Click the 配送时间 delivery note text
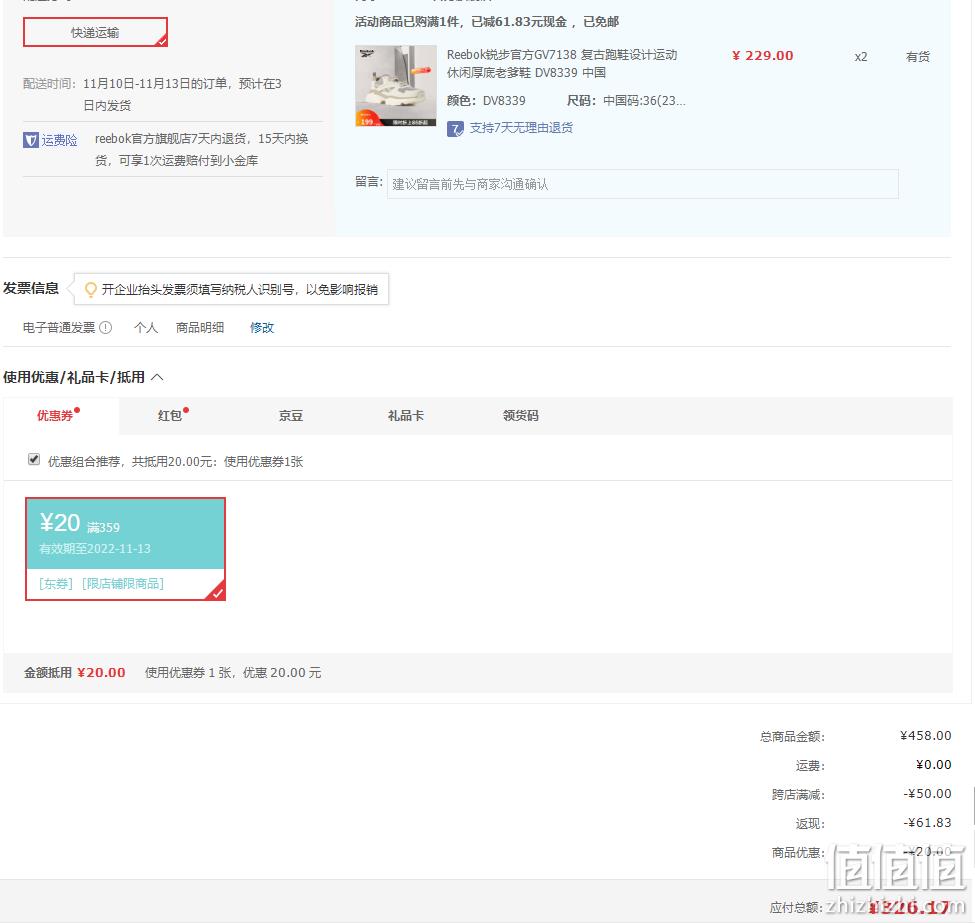Screen dimensions: 975x923 152,95
